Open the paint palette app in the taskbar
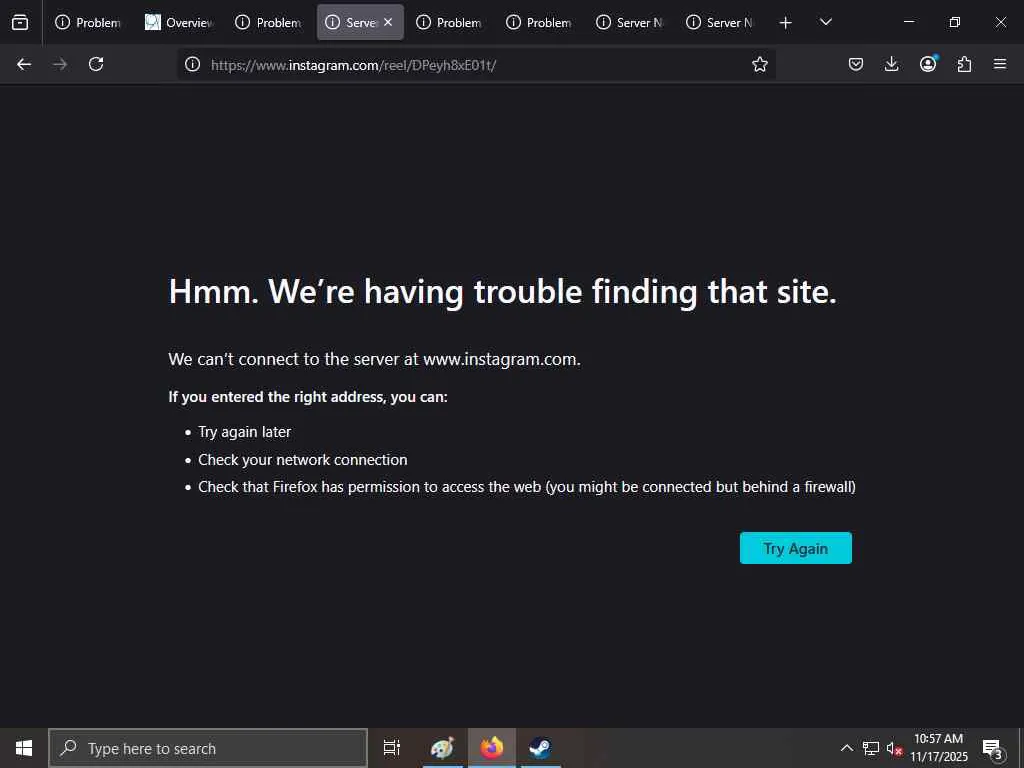This screenshot has height=768, width=1024. point(442,748)
